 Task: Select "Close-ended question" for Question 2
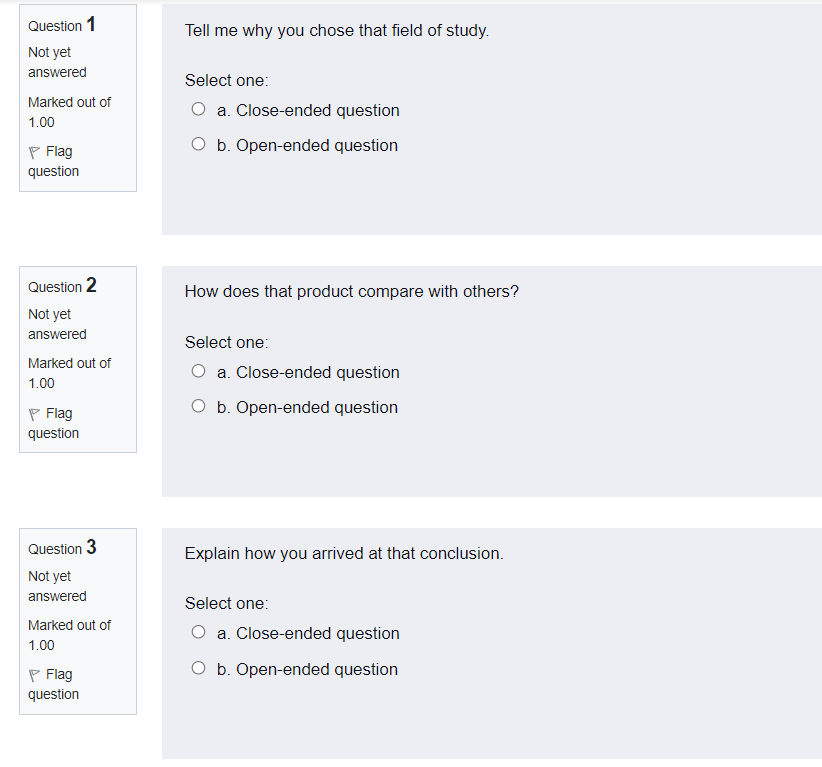(198, 370)
